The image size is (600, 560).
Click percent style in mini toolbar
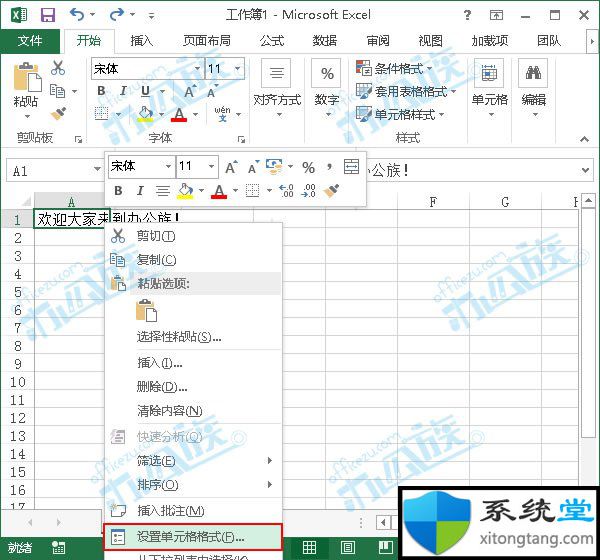pos(308,167)
